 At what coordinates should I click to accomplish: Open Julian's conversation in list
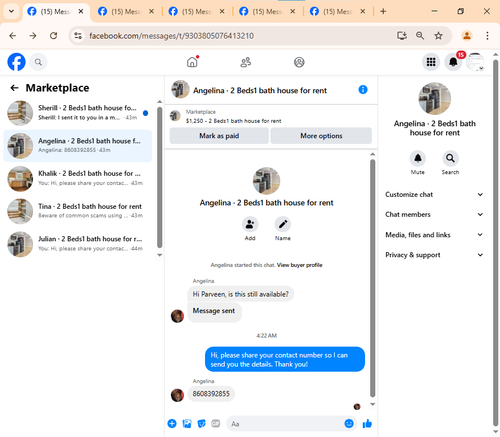pyautogui.click(x=78, y=244)
